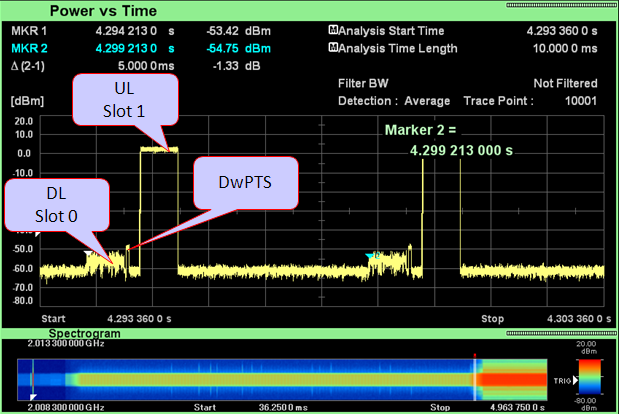Select the white Marker 1 triangle on the trace

88,253
